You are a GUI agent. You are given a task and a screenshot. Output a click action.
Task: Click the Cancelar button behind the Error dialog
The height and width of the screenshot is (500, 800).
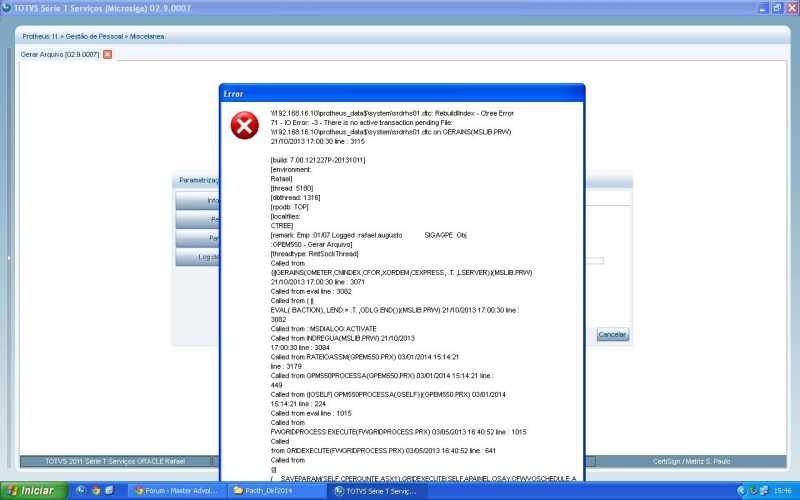pyautogui.click(x=612, y=335)
